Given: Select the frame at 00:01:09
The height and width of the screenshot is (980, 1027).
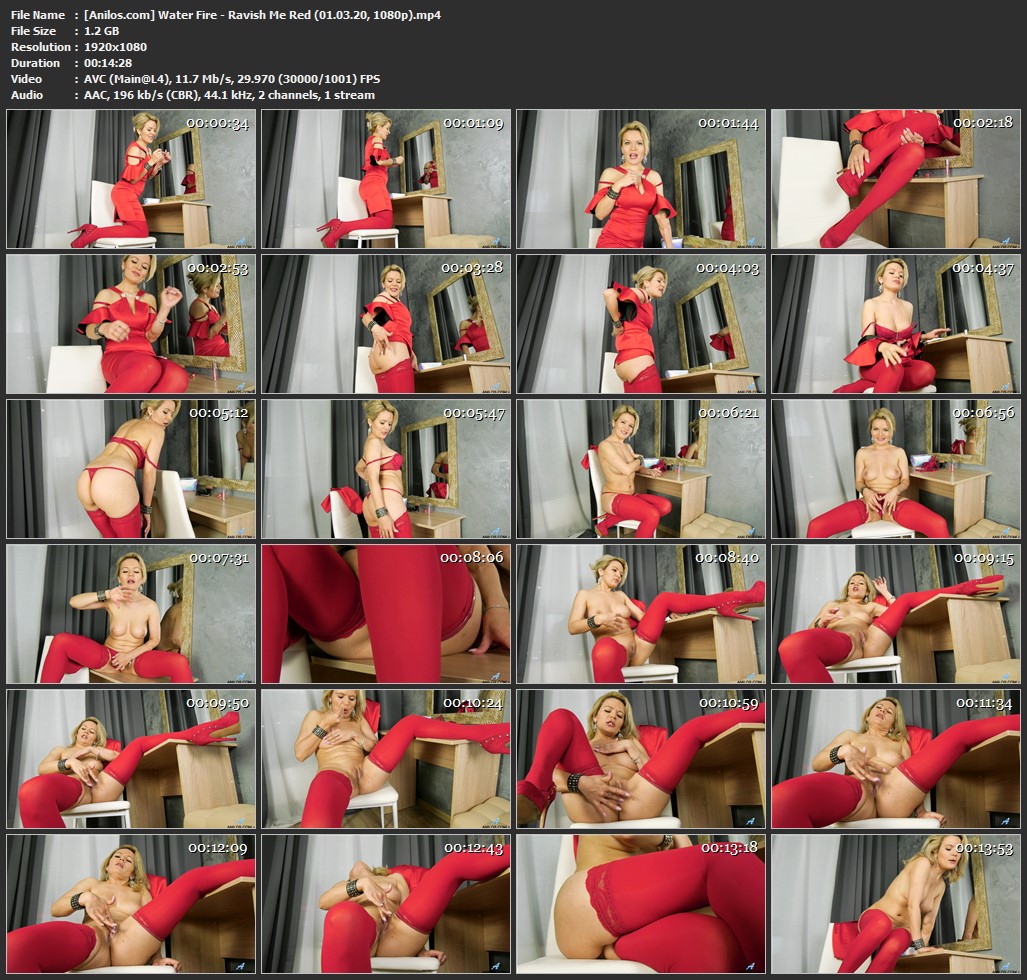Looking at the screenshot, I should (386, 179).
